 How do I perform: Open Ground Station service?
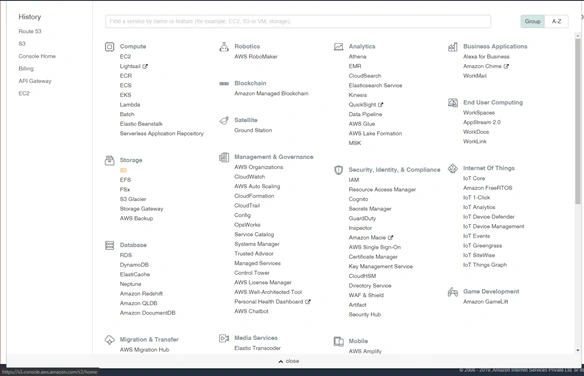tap(253, 130)
